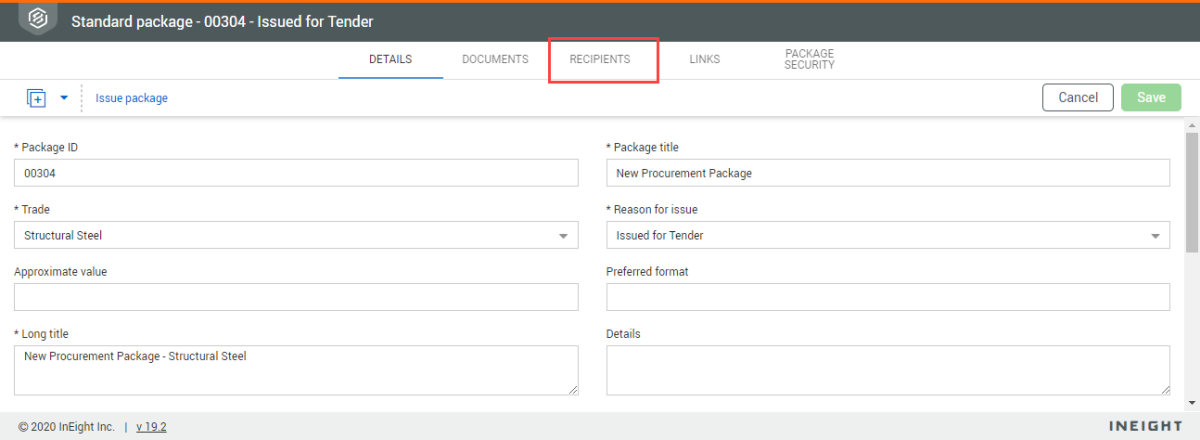Open the Package Security tab
Viewport: 1200px width, 440px height.
click(x=809, y=59)
